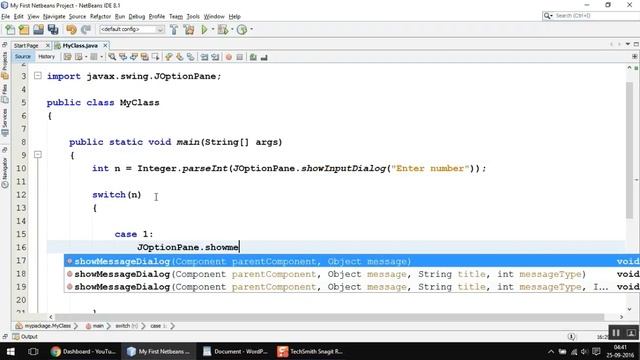This screenshot has height=360, width=640.
Task: Switch to the History editor view
Action: pyautogui.click(x=46, y=57)
